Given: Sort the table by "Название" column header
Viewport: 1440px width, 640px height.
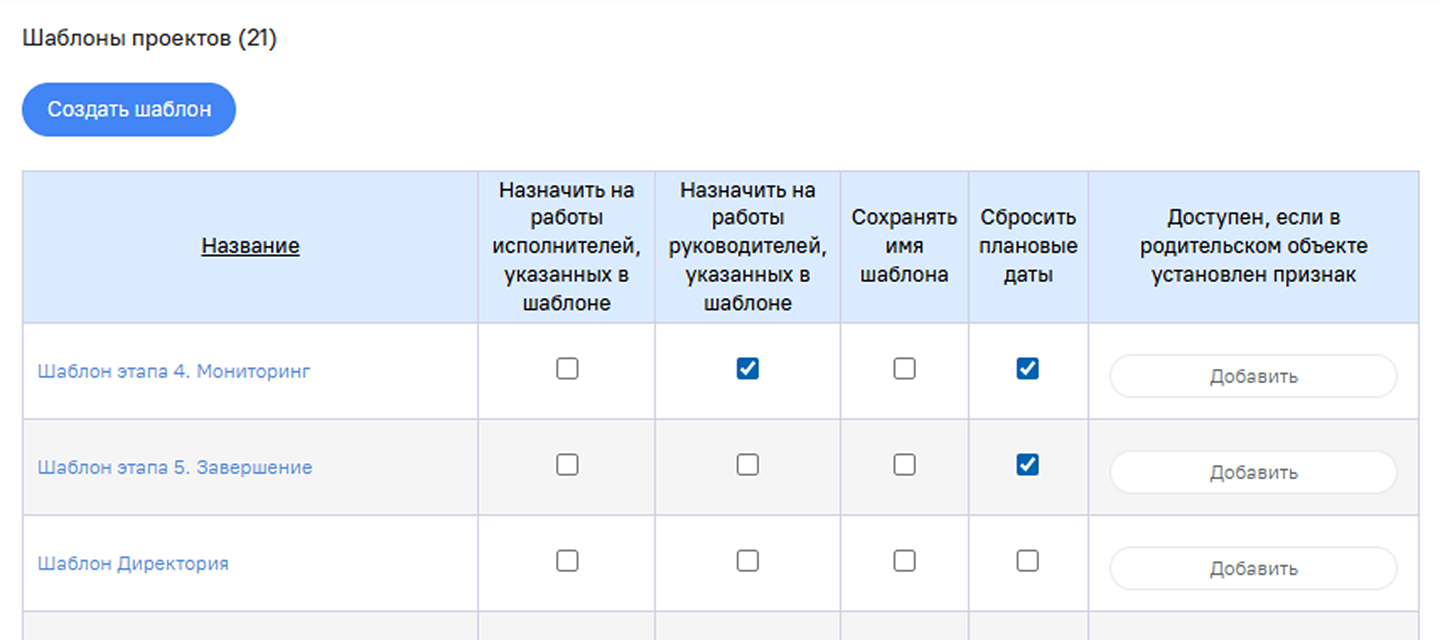Looking at the screenshot, I should [250, 246].
